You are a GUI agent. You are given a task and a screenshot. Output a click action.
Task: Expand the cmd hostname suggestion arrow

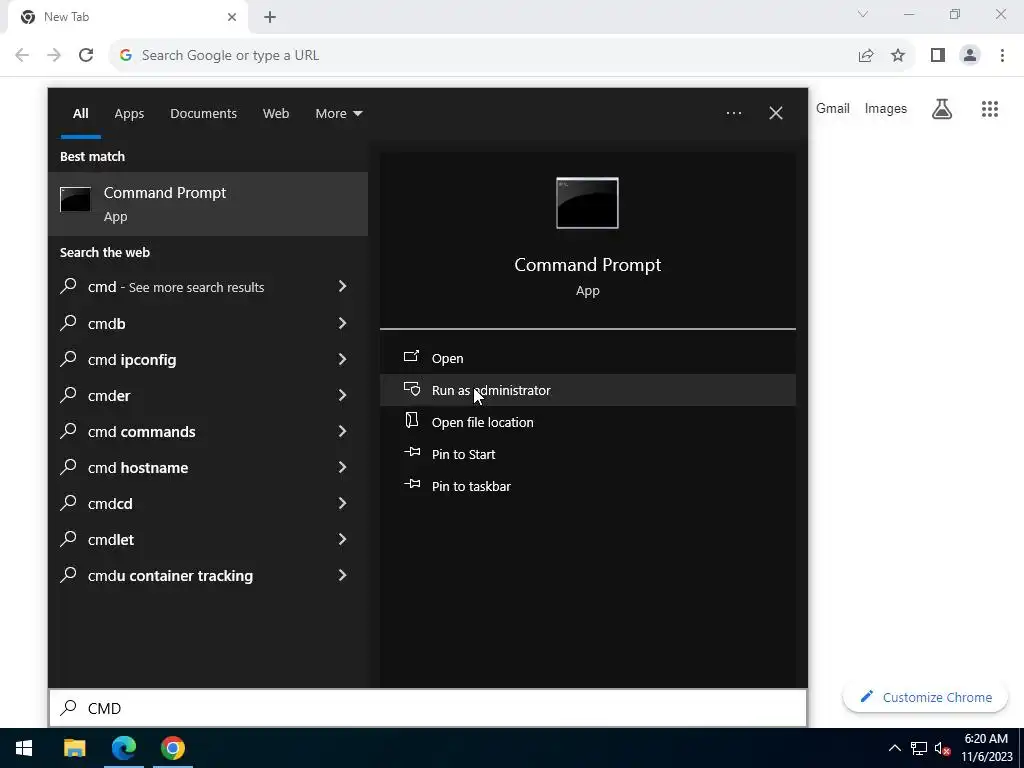[x=342, y=466]
